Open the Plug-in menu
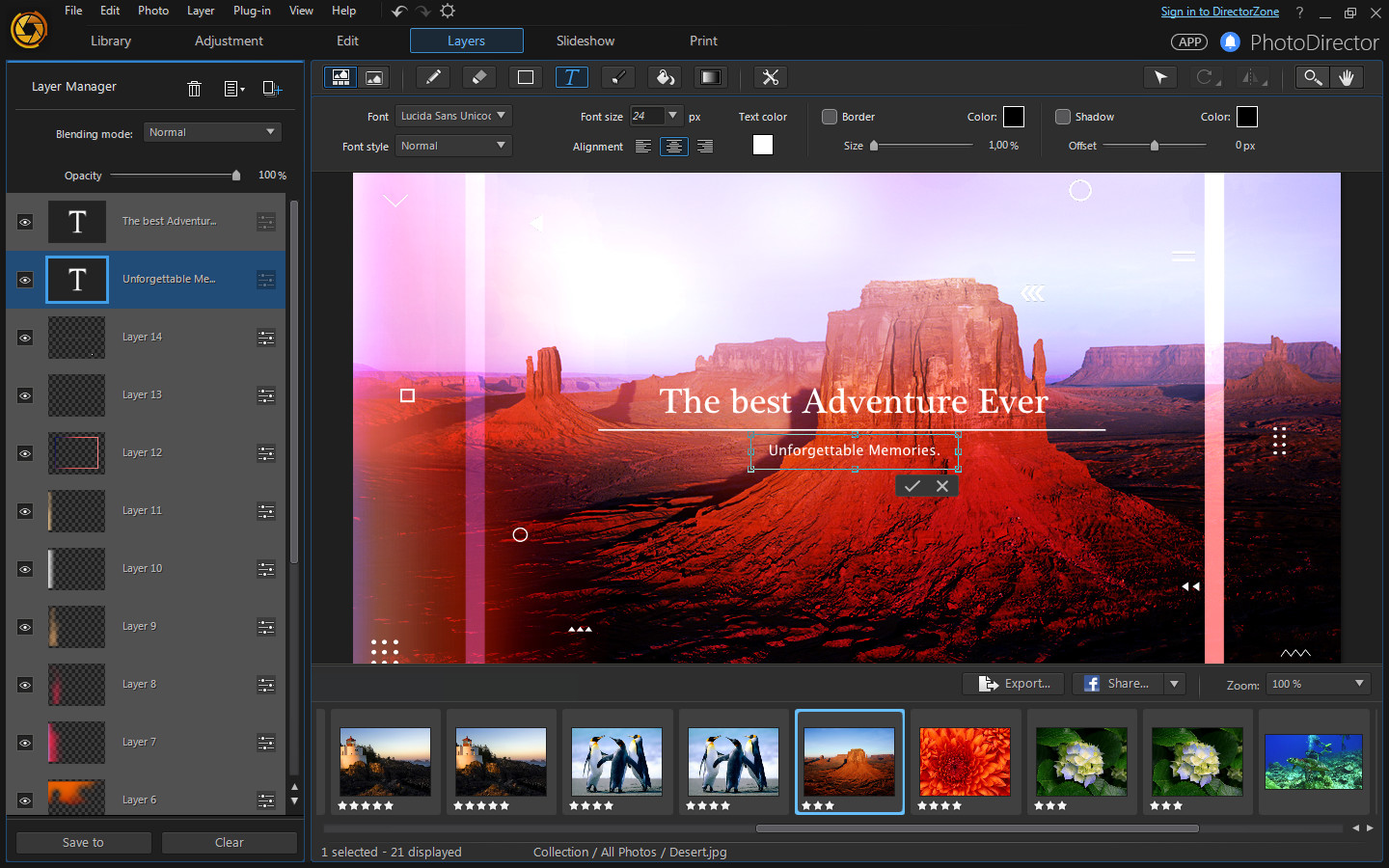This screenshot has width=1389, height=868. [252, 11]
